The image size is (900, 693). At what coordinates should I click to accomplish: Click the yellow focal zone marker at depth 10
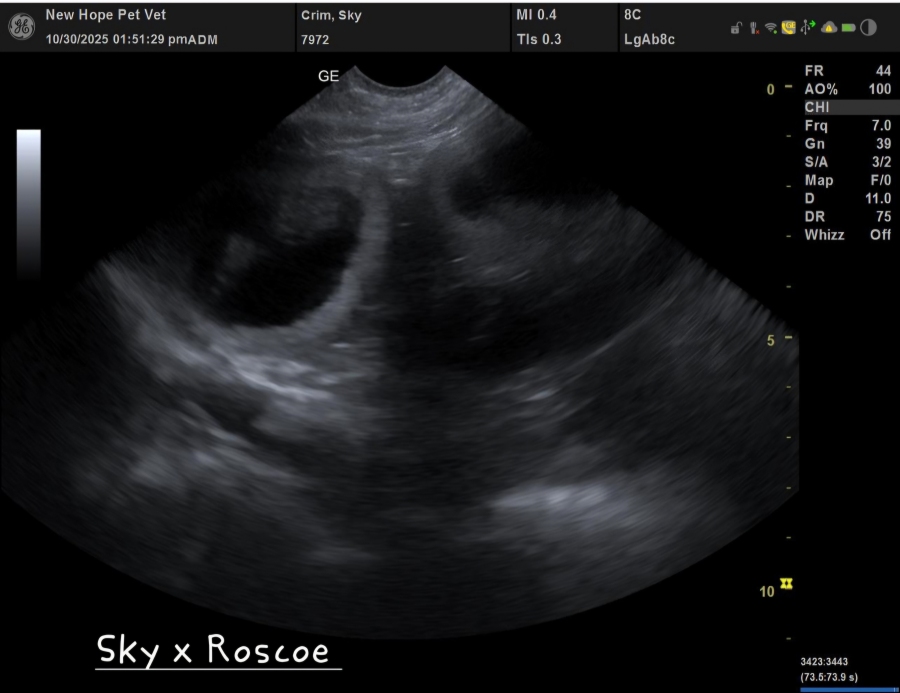pyautogui.click(x=786, y=583)
